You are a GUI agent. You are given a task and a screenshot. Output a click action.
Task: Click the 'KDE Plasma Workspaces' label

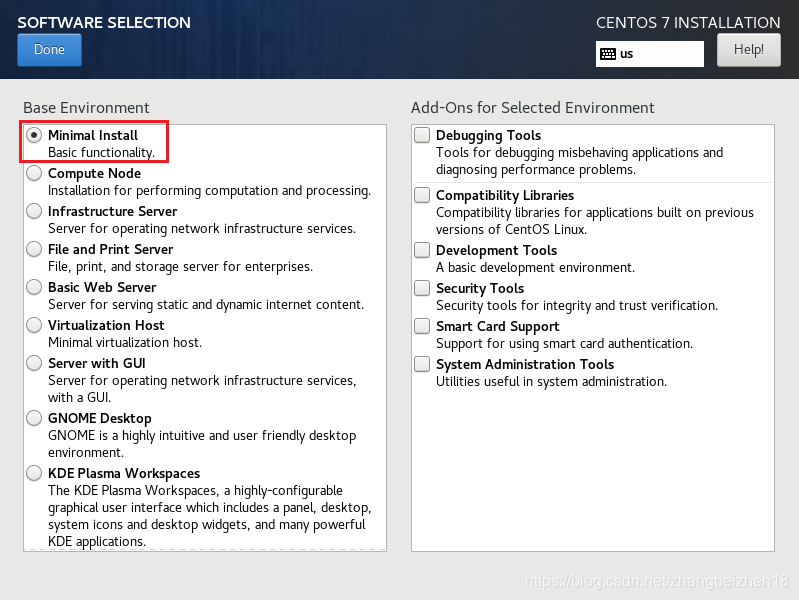124,474
